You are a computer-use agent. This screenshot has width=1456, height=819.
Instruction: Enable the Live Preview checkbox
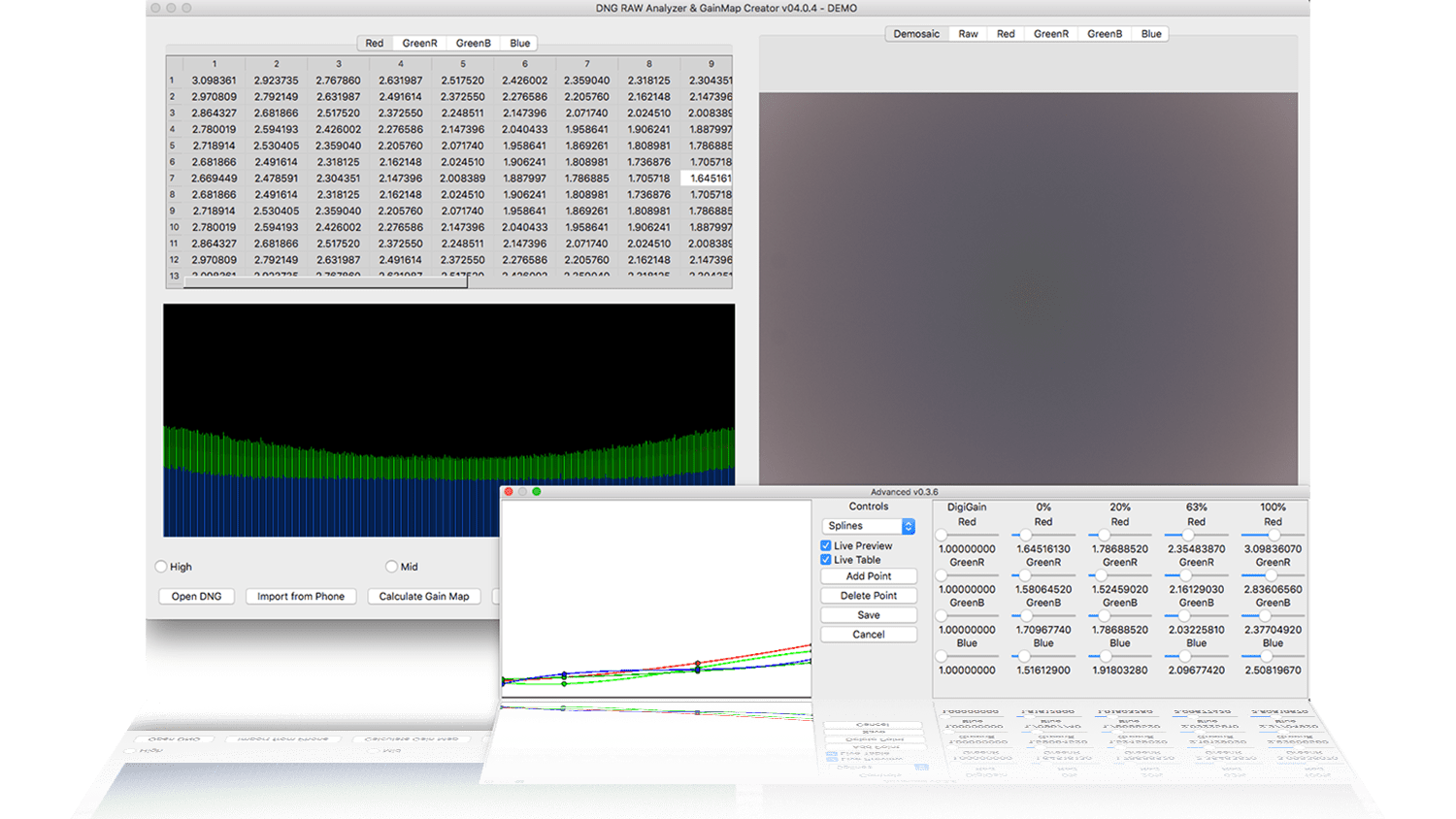point(826,546)
